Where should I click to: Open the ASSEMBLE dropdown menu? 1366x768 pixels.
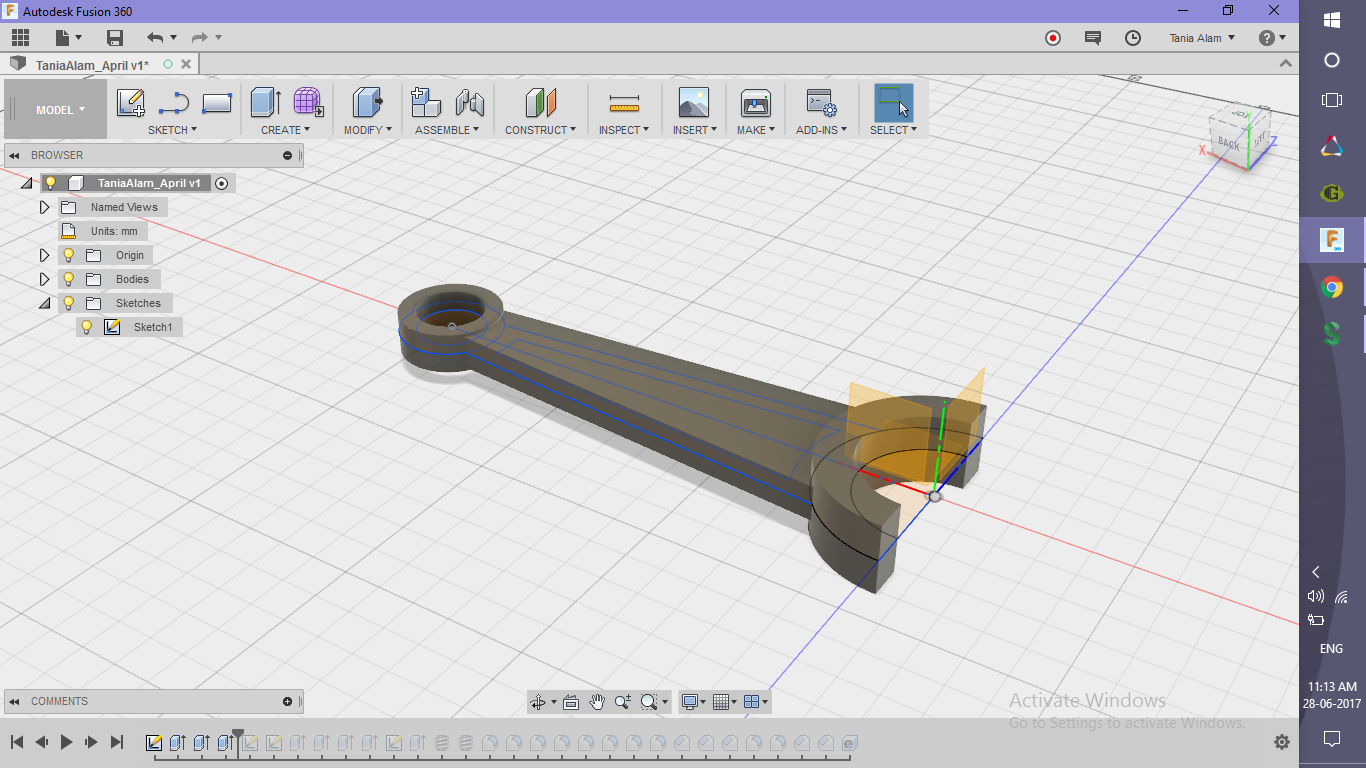coord(447,130)
